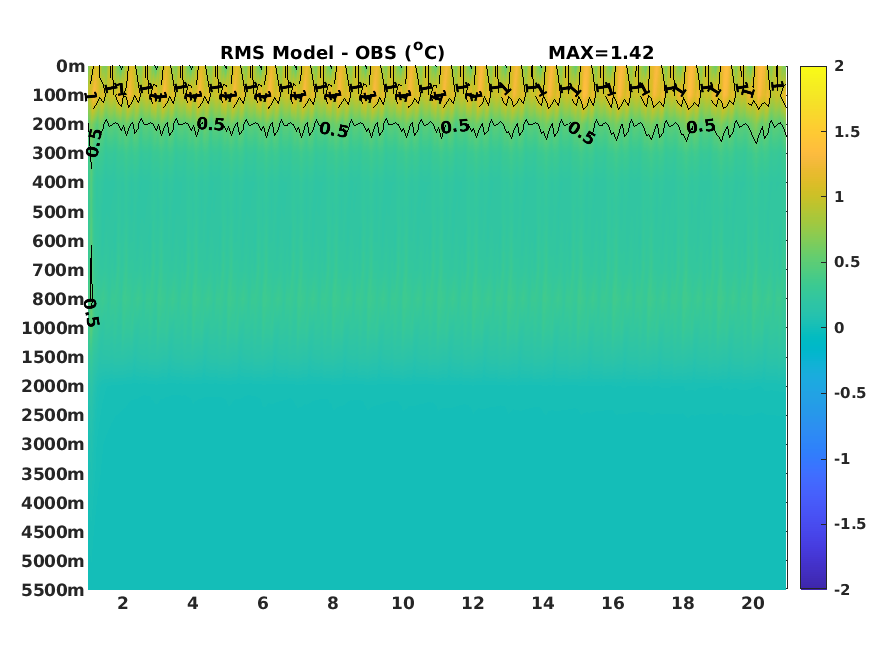Select the '300m' depth axis label
This screenshot has width=875, height=656.
click(x=58, y=153)
